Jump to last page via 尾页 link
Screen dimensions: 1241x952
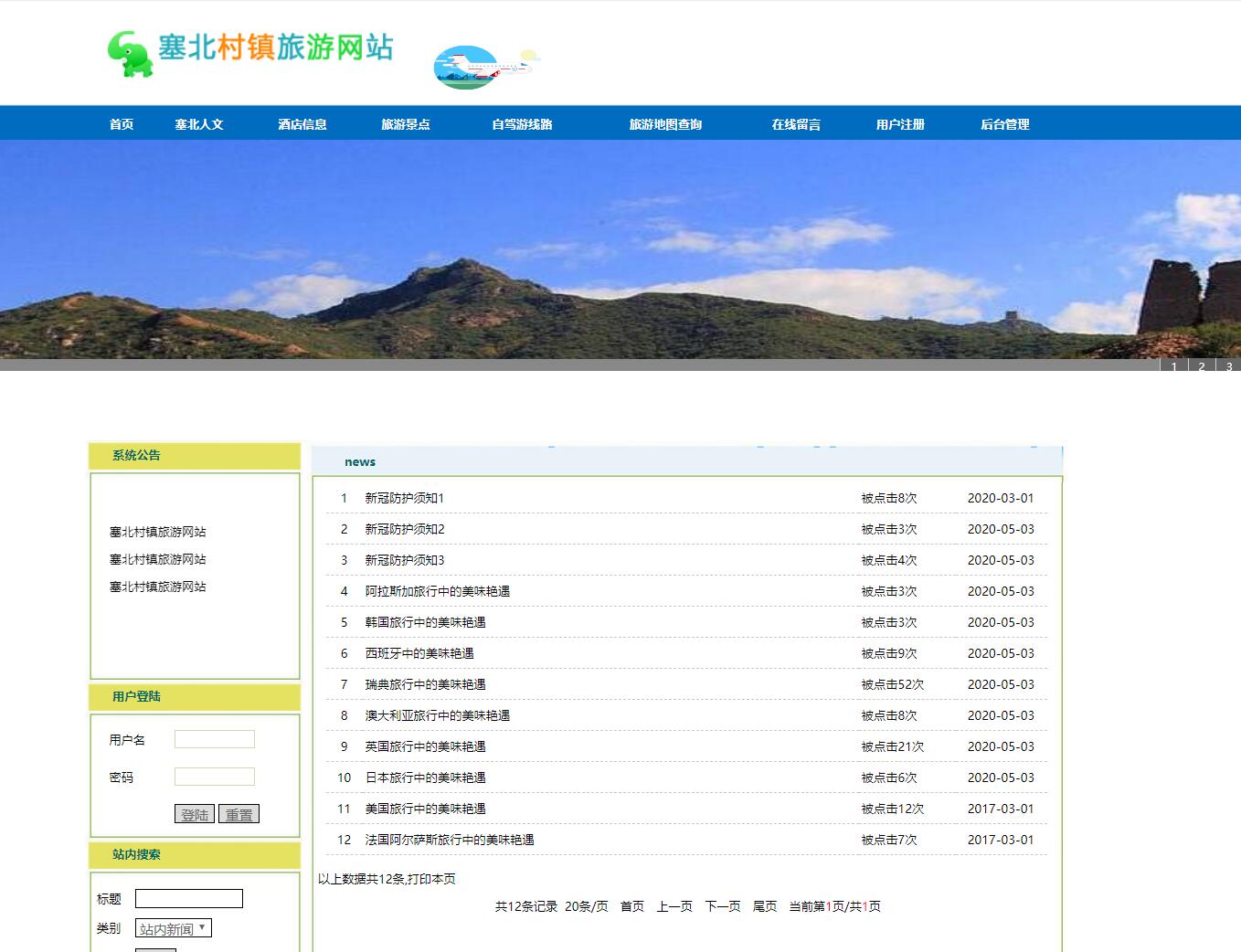[764, 906]
